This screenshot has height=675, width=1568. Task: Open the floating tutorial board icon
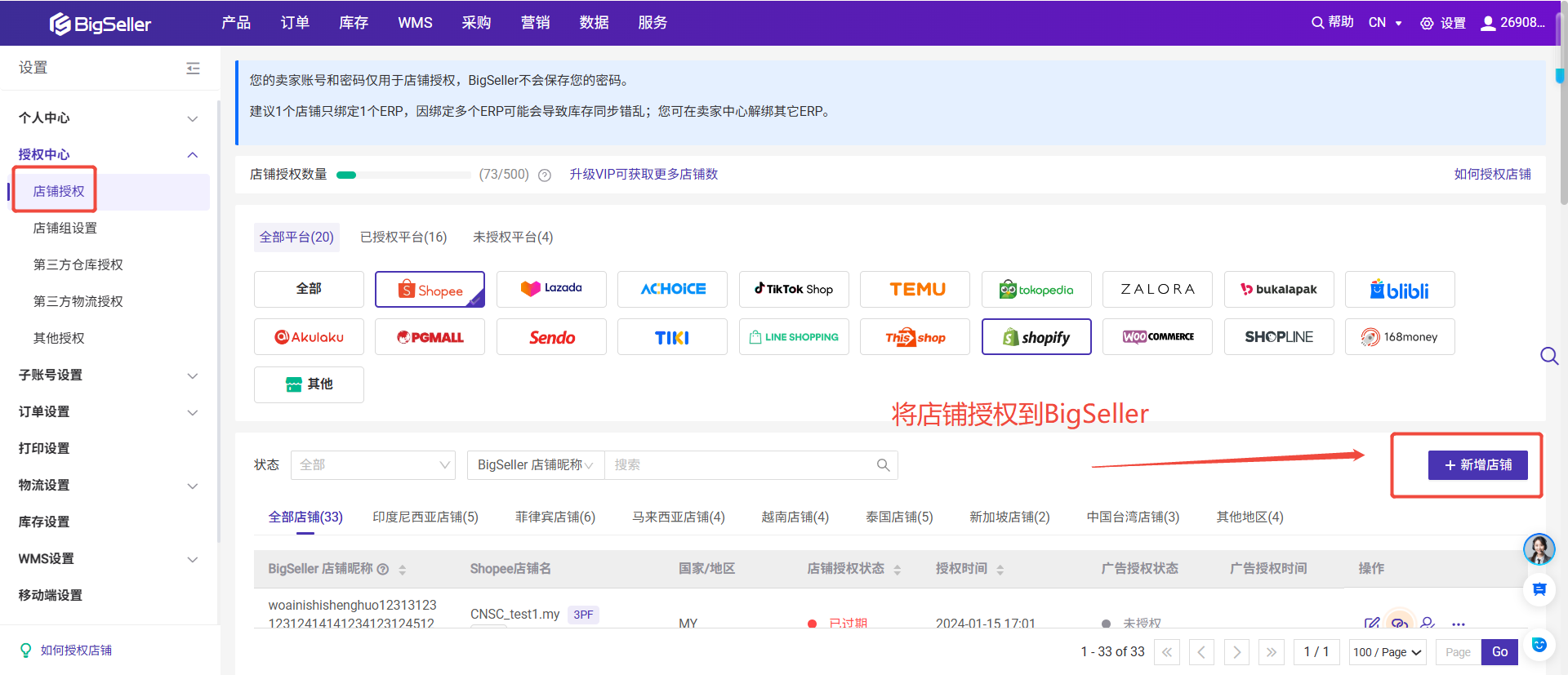point(1539,589)
